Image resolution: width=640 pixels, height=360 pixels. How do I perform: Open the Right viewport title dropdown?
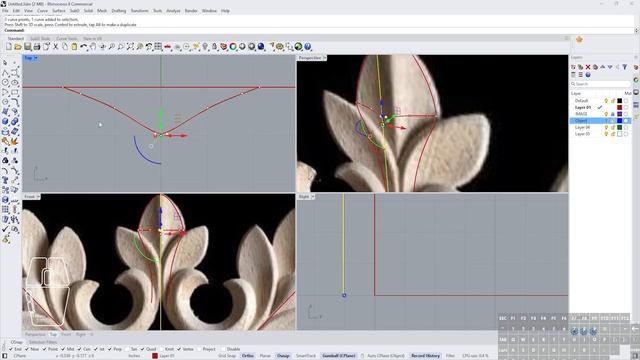click(313, 197)
